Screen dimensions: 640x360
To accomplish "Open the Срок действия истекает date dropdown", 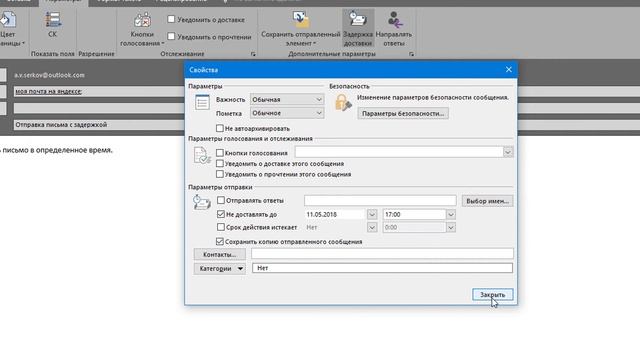I will click(x=371, y=227).
